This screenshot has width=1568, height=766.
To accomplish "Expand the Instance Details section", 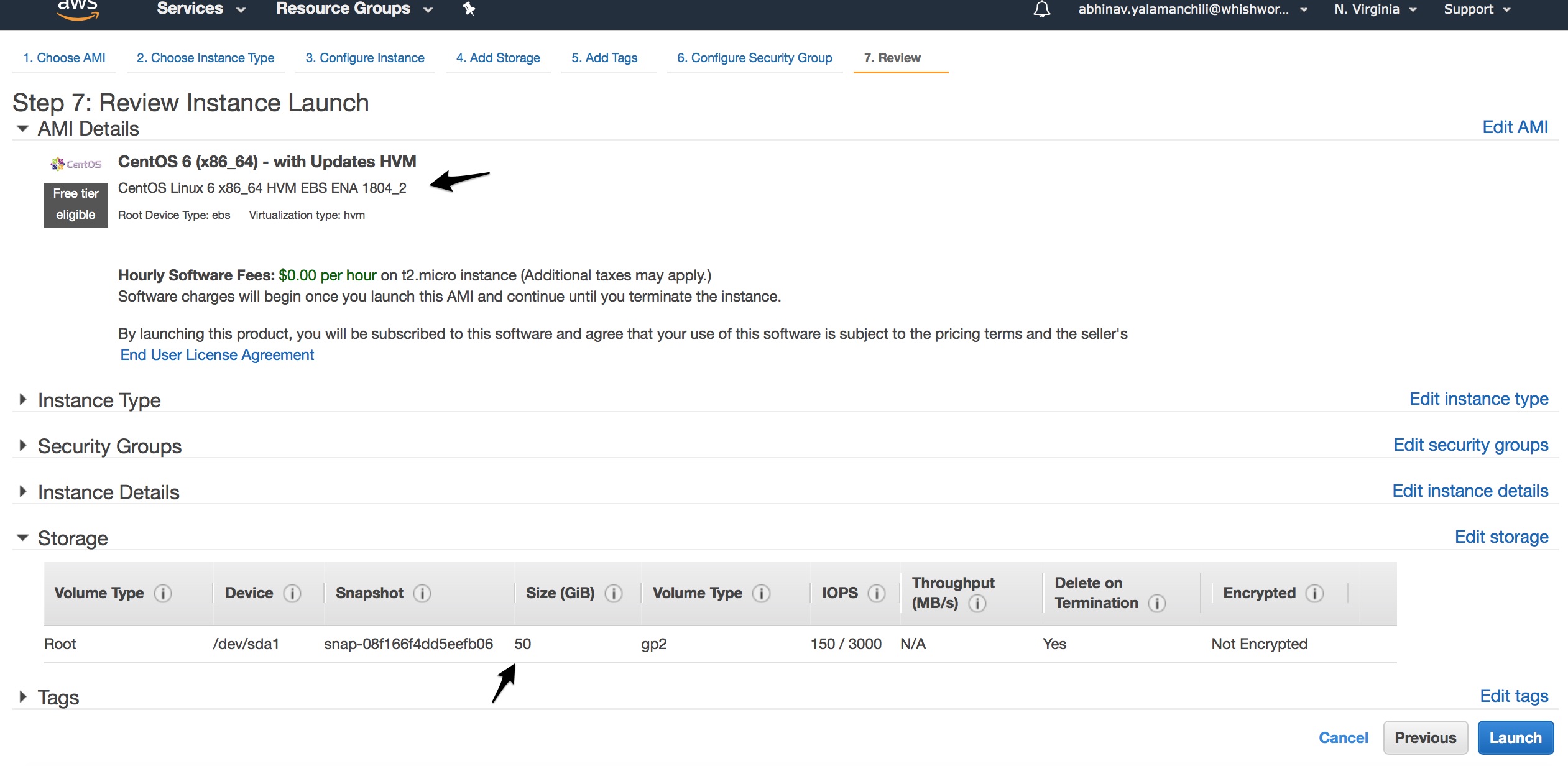I will (22, 491).
